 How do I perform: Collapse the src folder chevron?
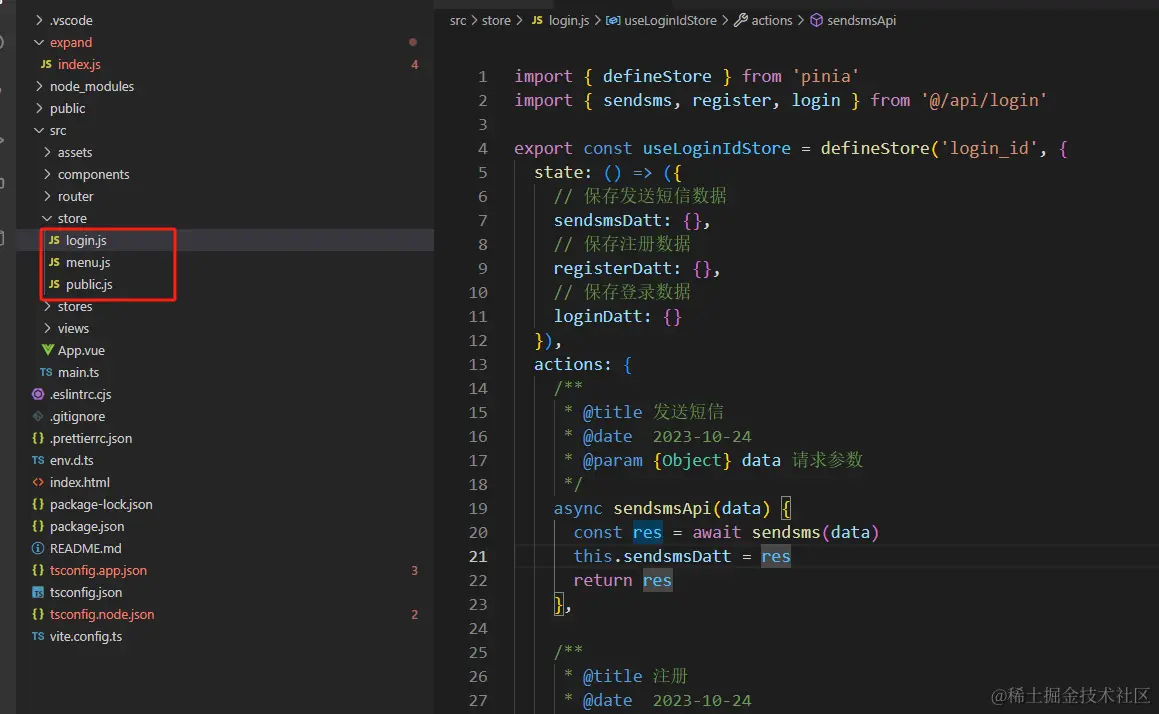coord(38,130)
